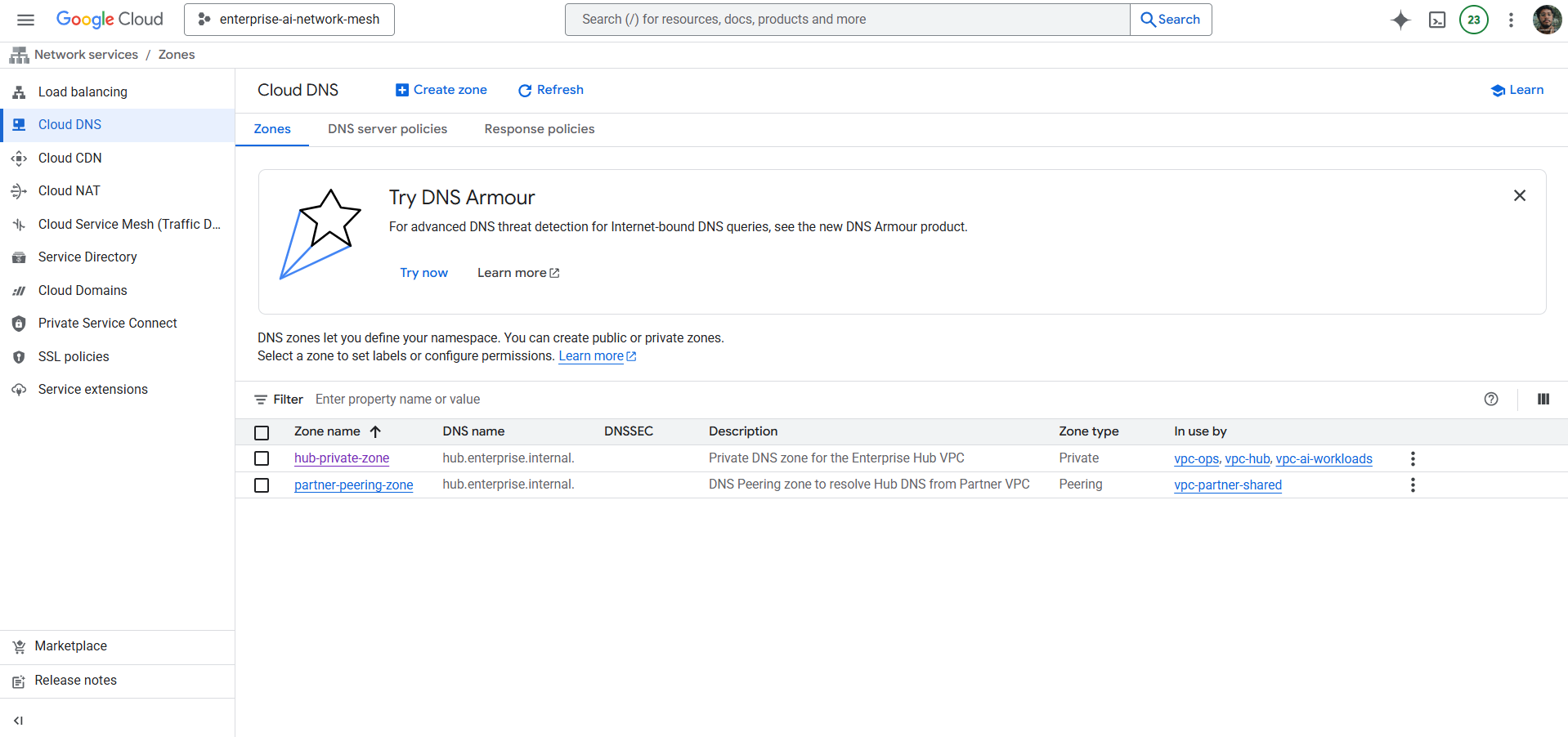Screen dimensions: 1568x737
Task: Open the user account avatar
Action: pyautogui.click(x=1547, y=20)
